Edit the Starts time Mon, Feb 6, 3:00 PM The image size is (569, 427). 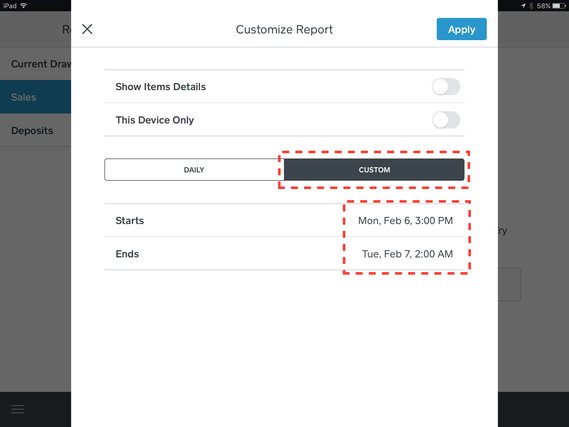(x=405, y=221)
